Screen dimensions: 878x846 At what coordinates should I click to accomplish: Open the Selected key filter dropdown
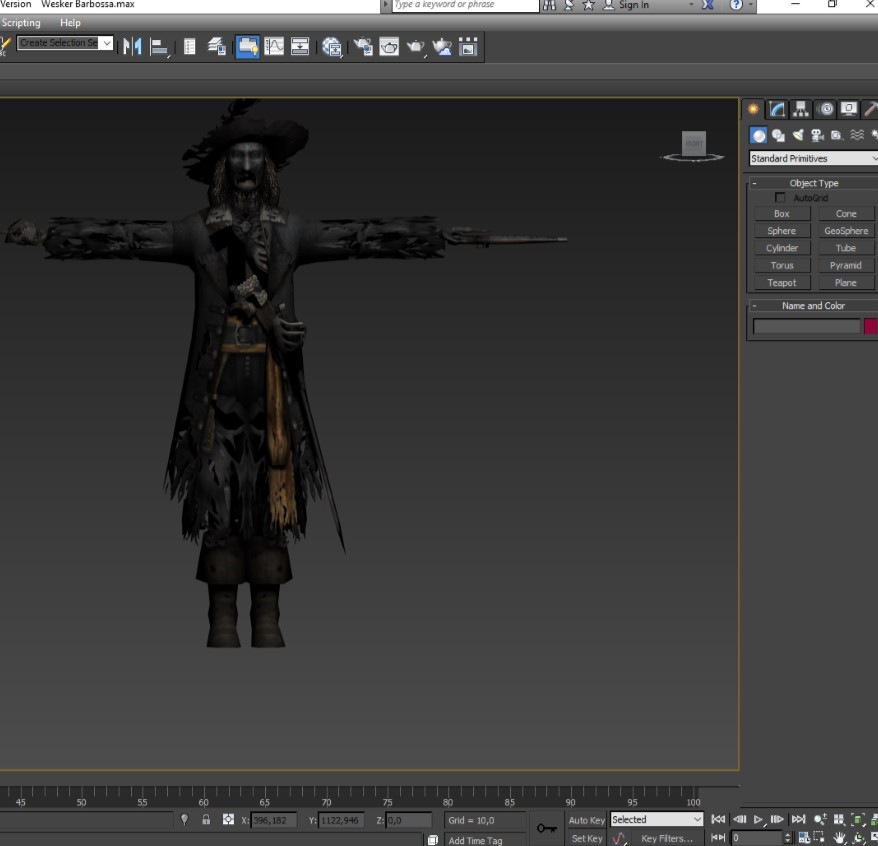point(657,820)
